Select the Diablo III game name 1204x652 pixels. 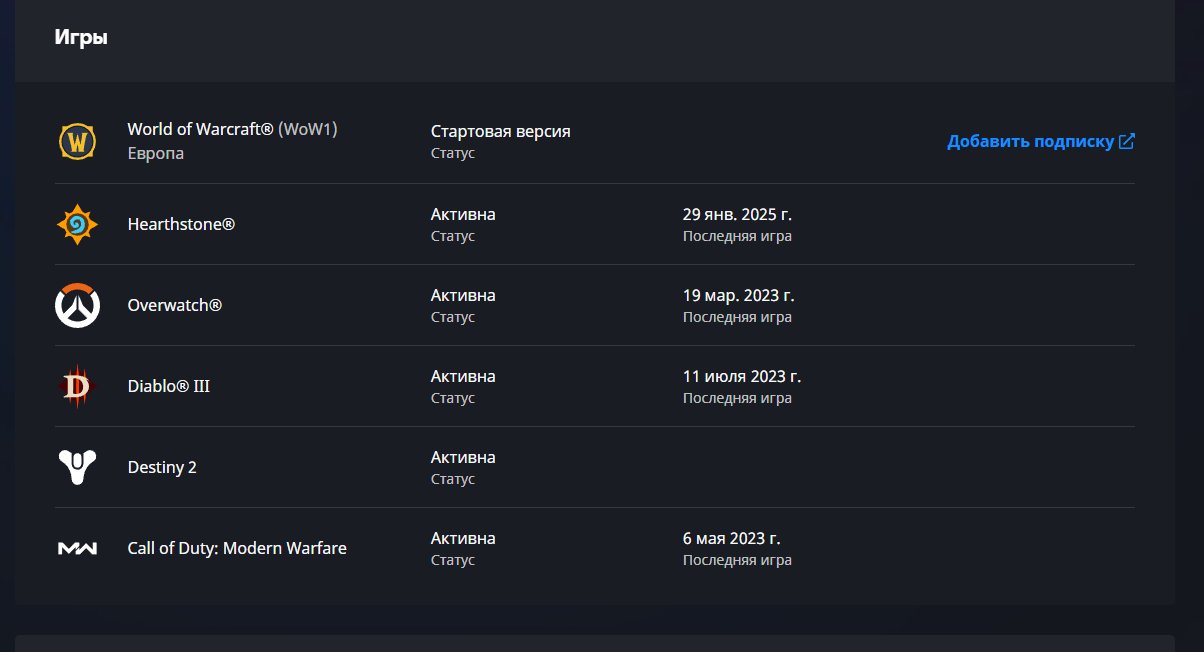coord(168,386)
